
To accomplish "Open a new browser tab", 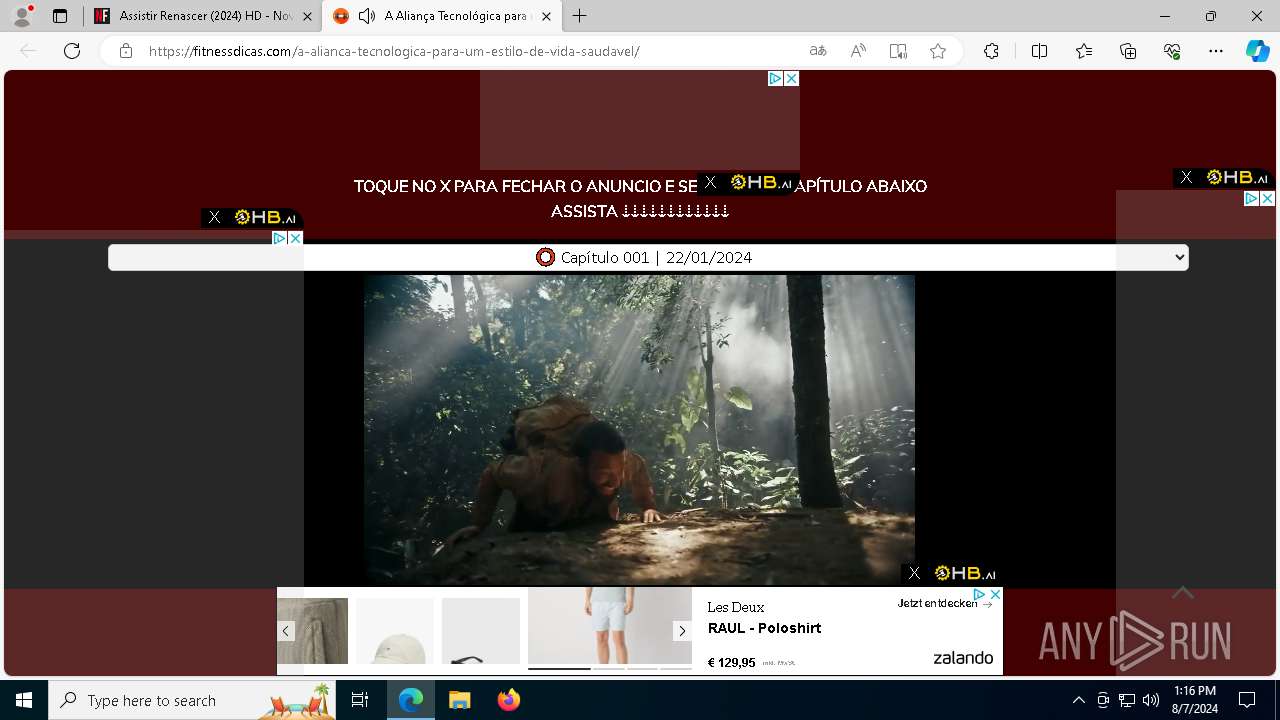I will 579,16.
